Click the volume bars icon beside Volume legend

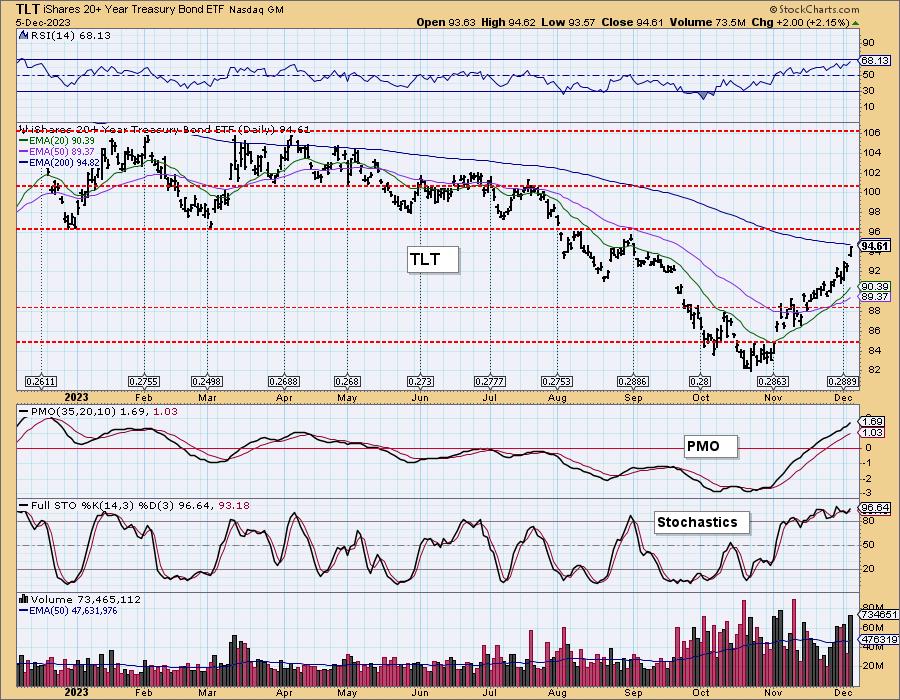24,598
